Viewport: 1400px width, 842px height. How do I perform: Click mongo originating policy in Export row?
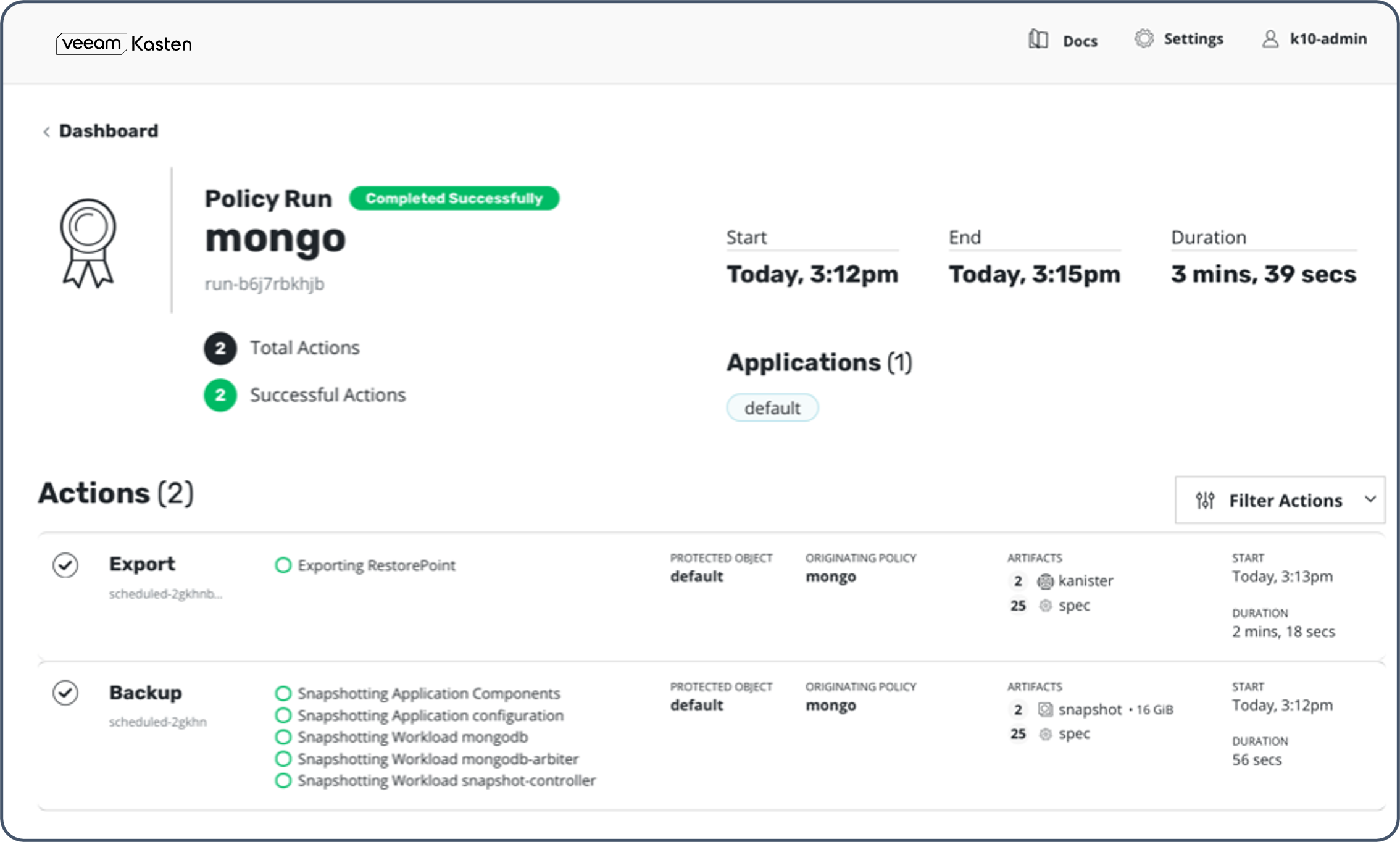[831, 577]
